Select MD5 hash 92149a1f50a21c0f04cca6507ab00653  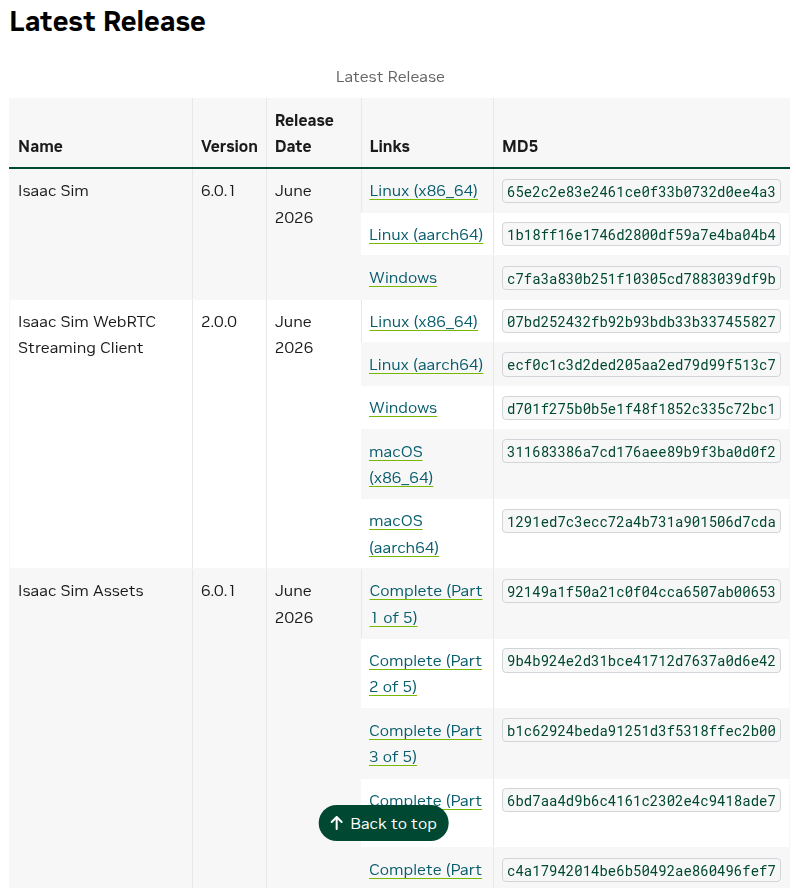[641, 591]
